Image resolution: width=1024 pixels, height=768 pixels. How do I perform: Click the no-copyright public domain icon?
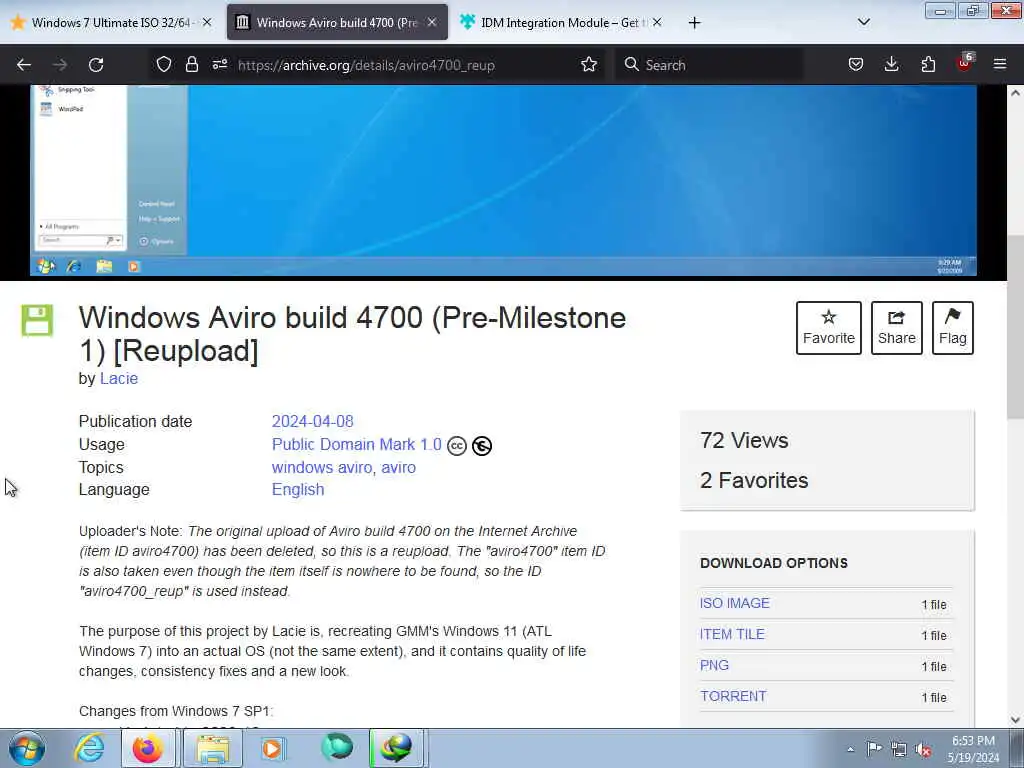pyautogui.click(x=481, y=446)
